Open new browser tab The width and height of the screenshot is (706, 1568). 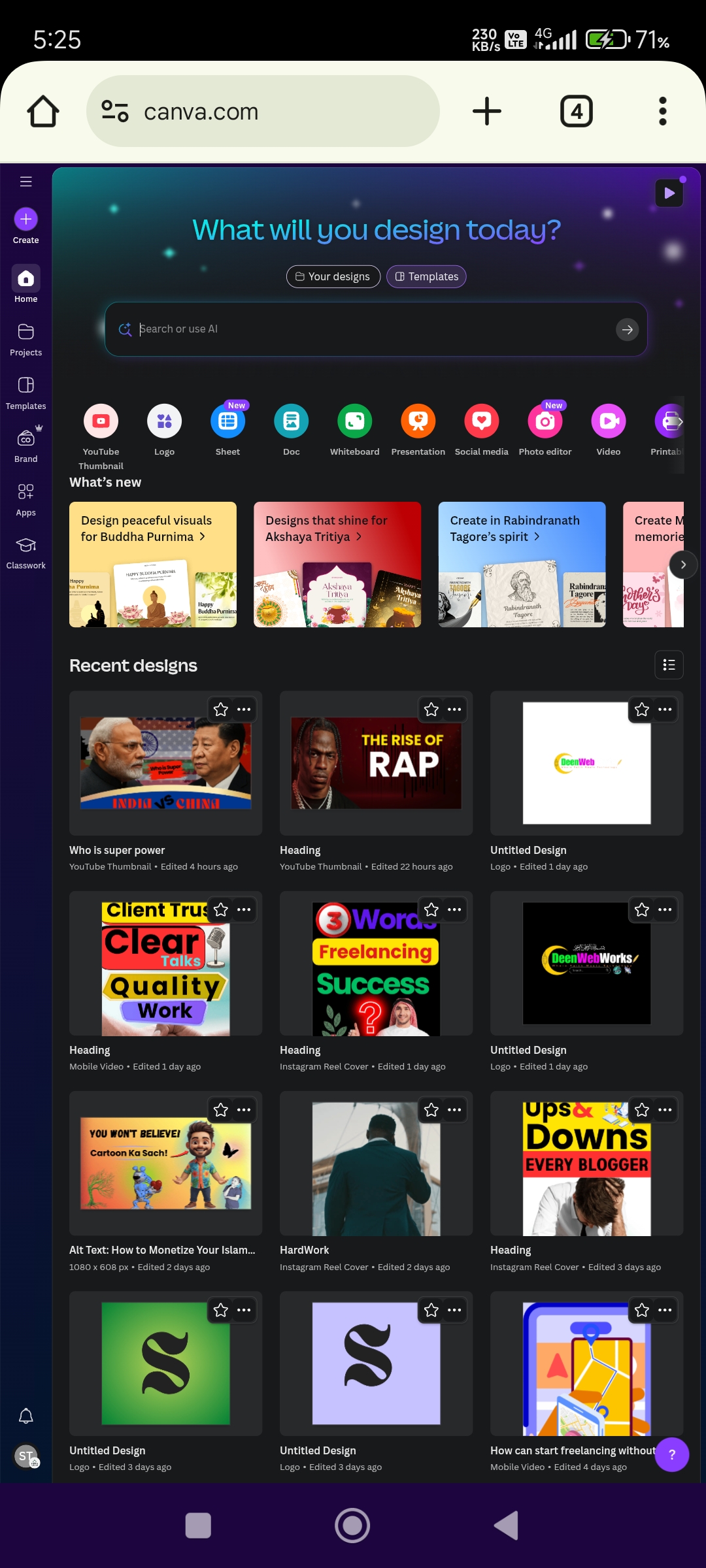tap(487, 111)
